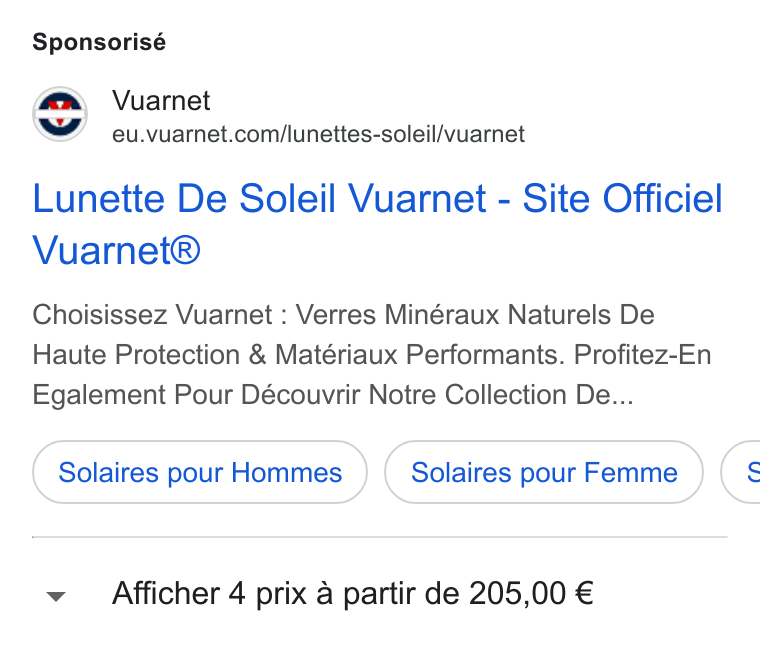Click "Vuarnet®" on the headline's second line
Viewport: 760px width, 654px height.
coord(116,250)
